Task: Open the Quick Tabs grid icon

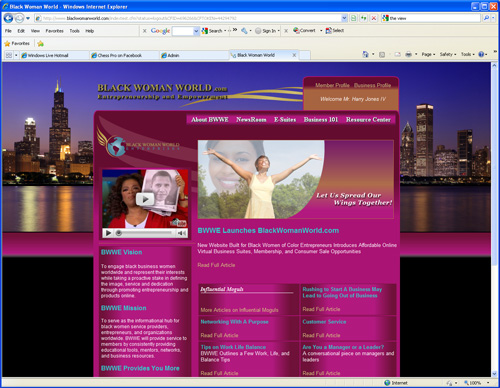Action: coord(9,55)
